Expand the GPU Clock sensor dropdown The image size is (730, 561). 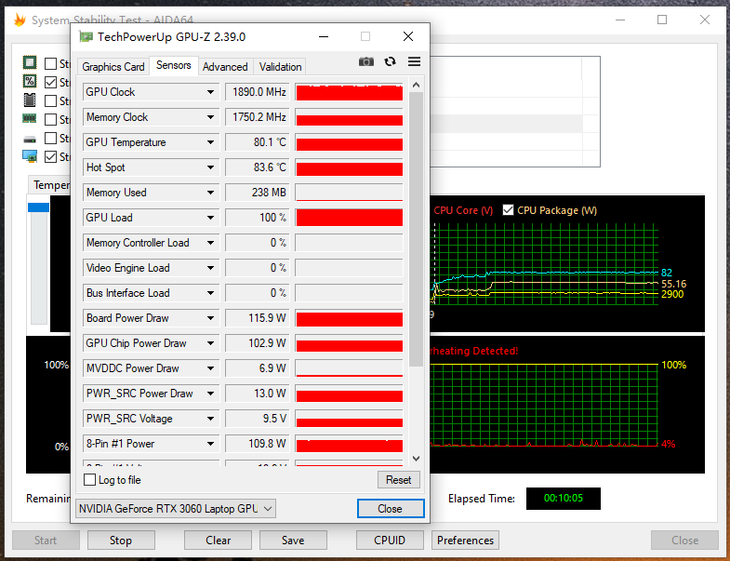click(210, 92)
